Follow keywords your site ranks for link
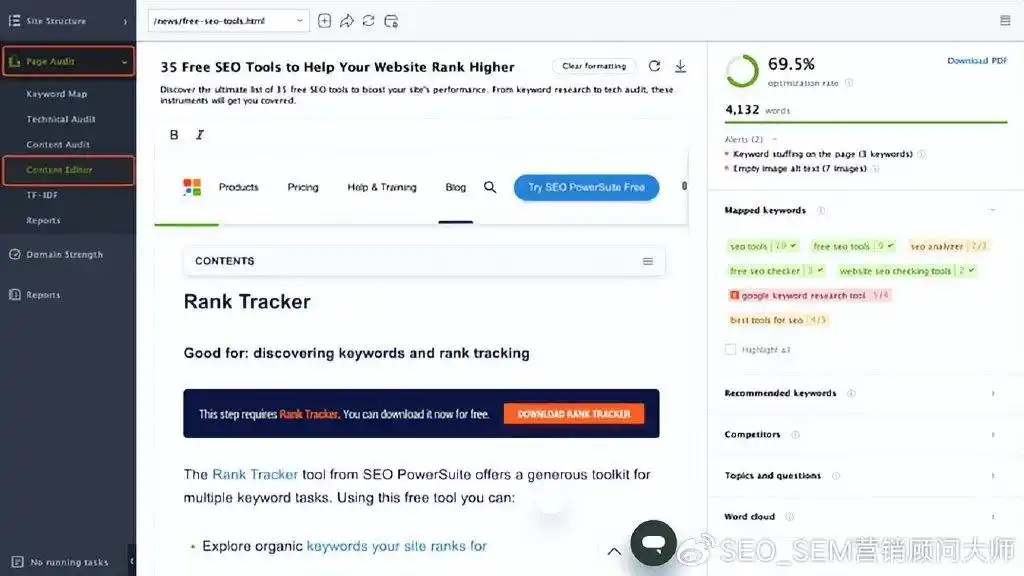 tap(396, 546)
